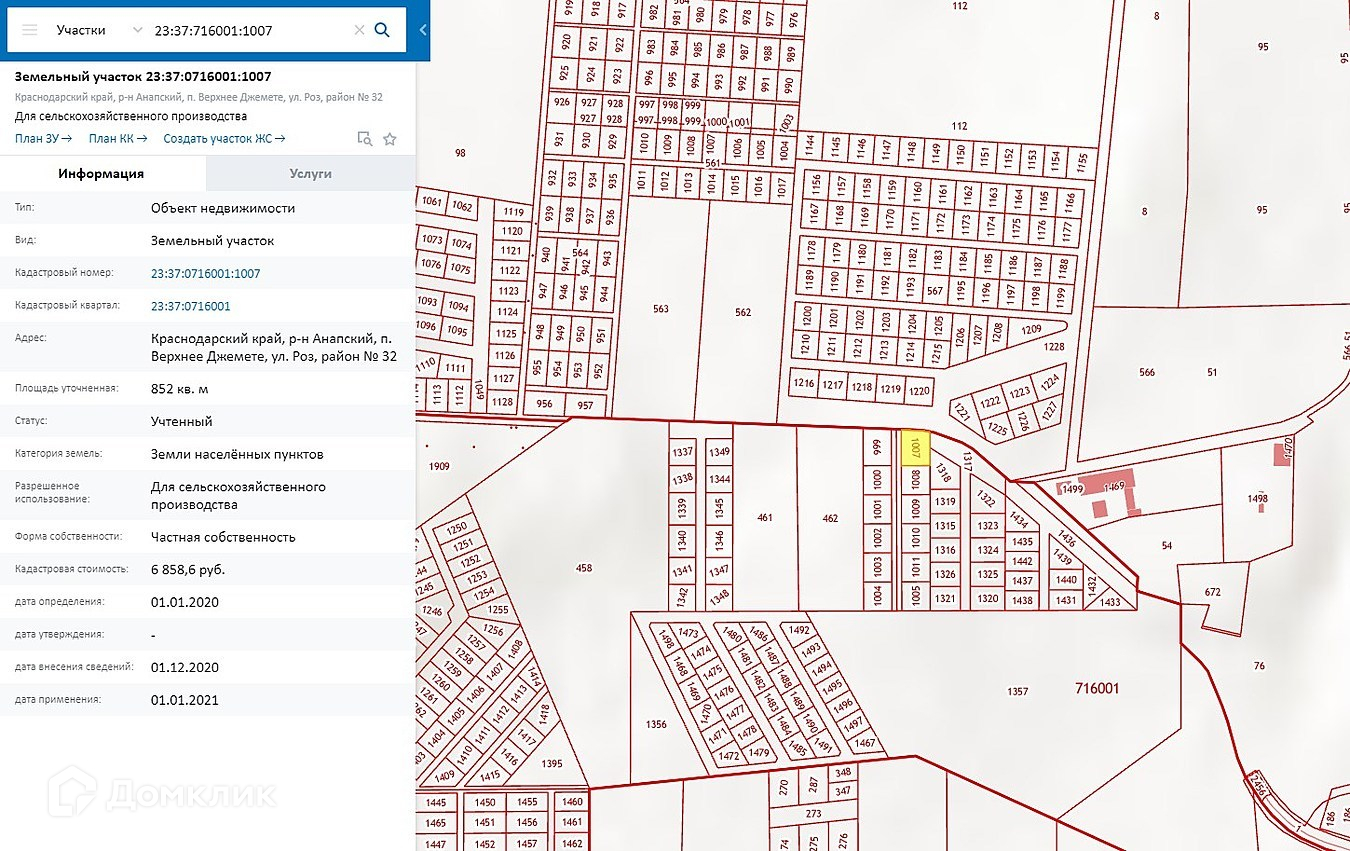The image size is (1350, 851).
Task: Click into the cadastral number search field
Action: [250, 30]
